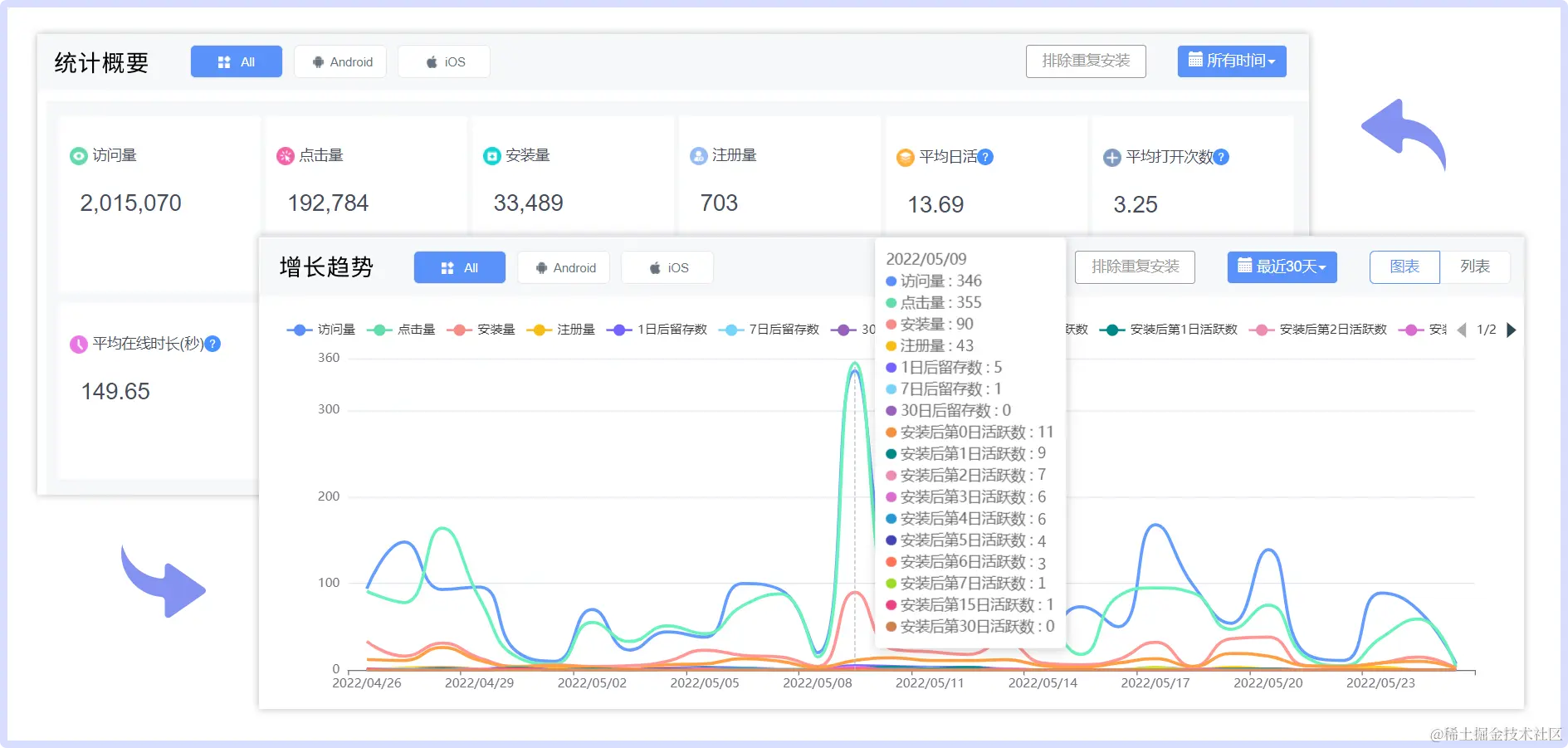Click the teal 安装量 card icon
Screen dimensions: 1568x748
point(492,156)
